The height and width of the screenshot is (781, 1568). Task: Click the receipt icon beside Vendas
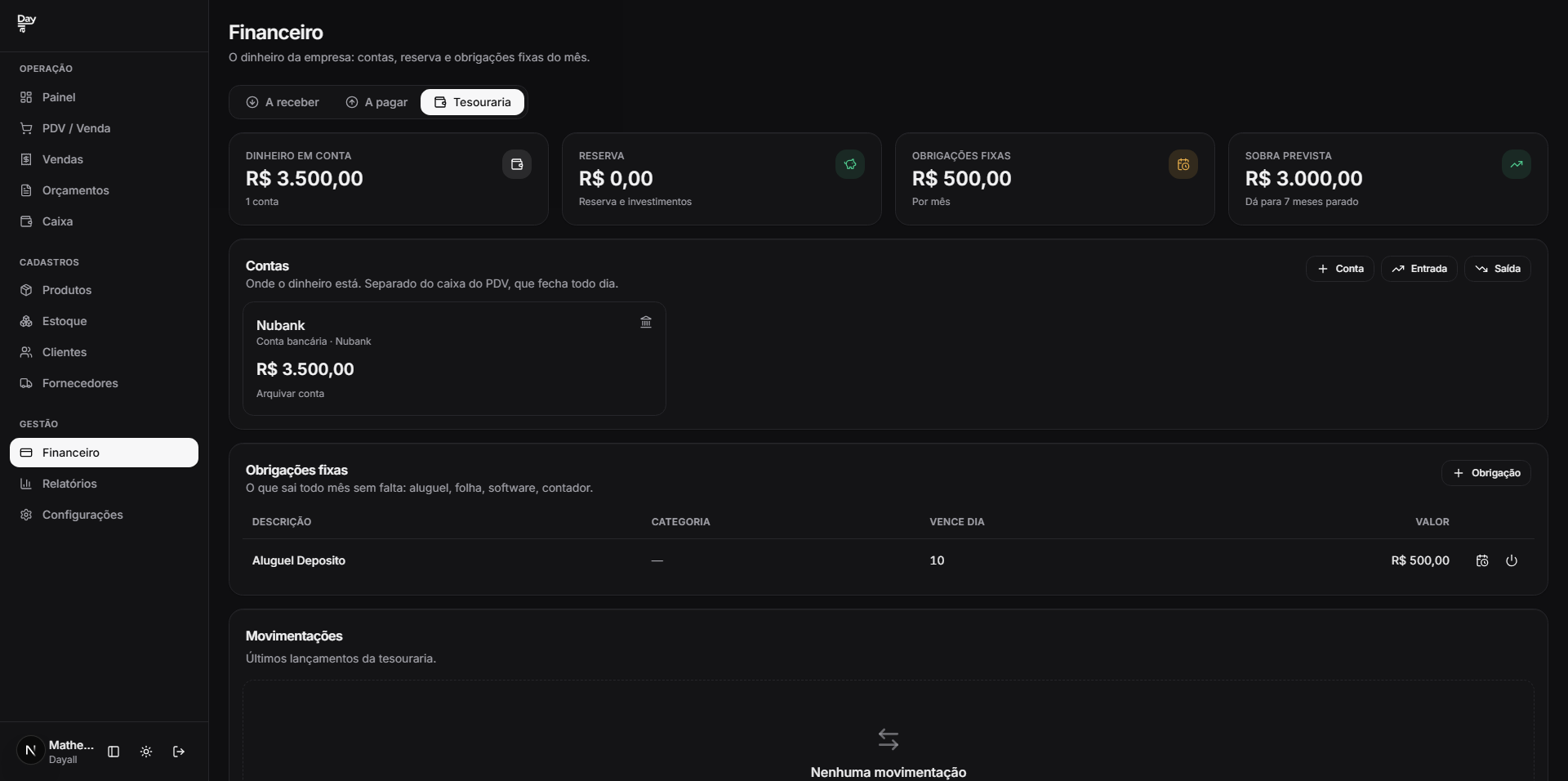pos(26,159)
